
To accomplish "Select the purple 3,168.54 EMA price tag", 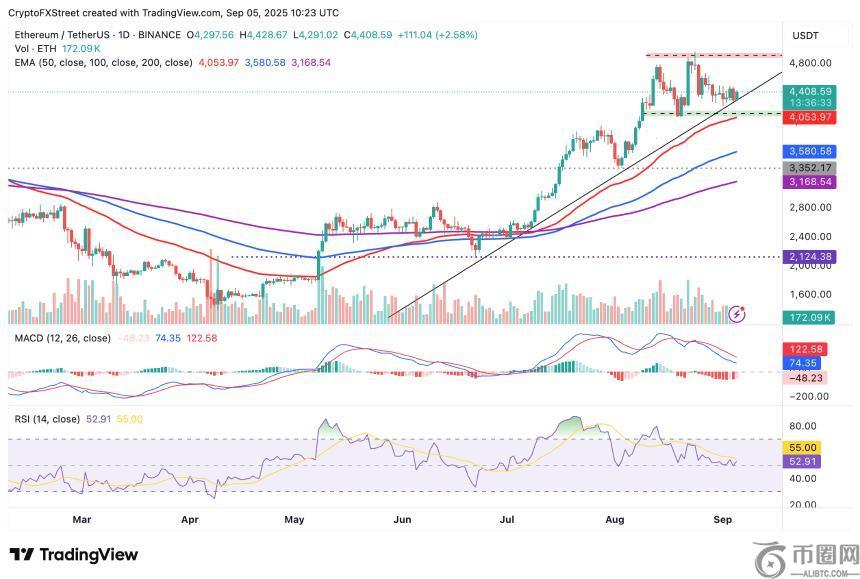I will [x=810, y=183].
